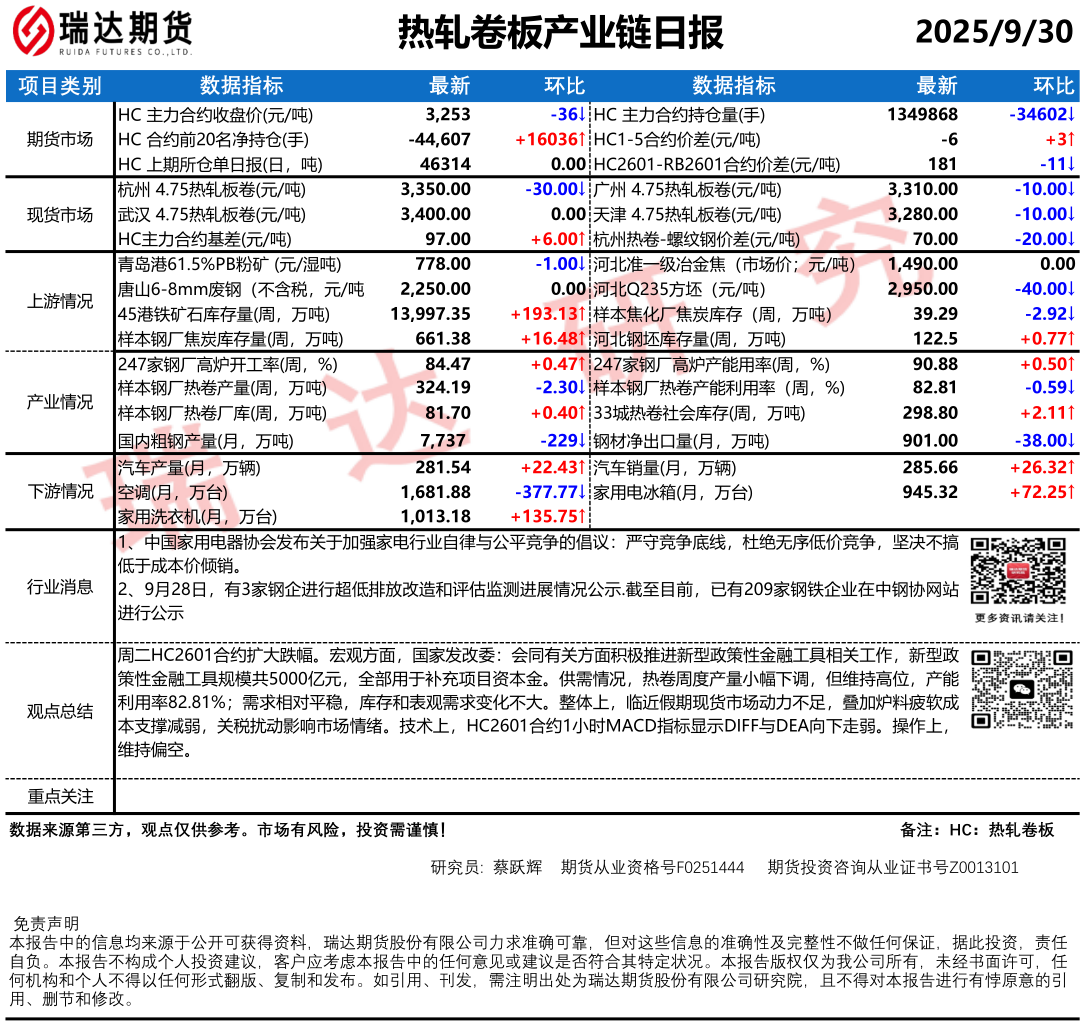Image resolution: width=1084 pixels, height=1025 pixels.
Task: Click researcher name 蔡跃辉
Action: 517,867
